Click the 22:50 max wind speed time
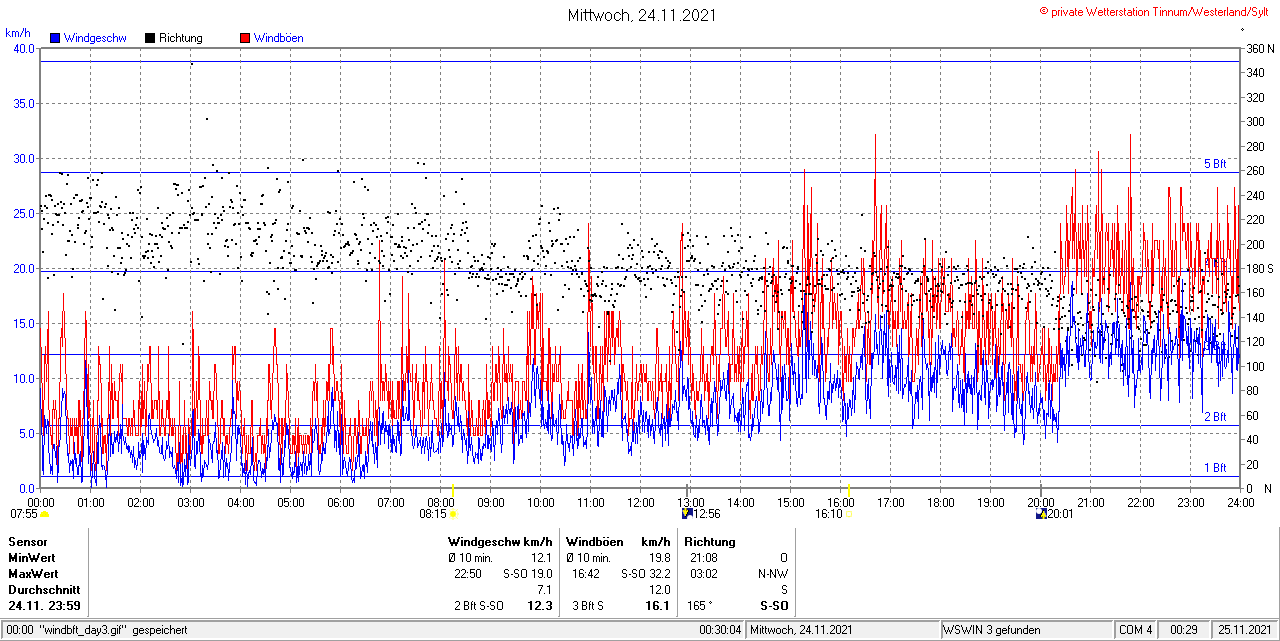 468,574
